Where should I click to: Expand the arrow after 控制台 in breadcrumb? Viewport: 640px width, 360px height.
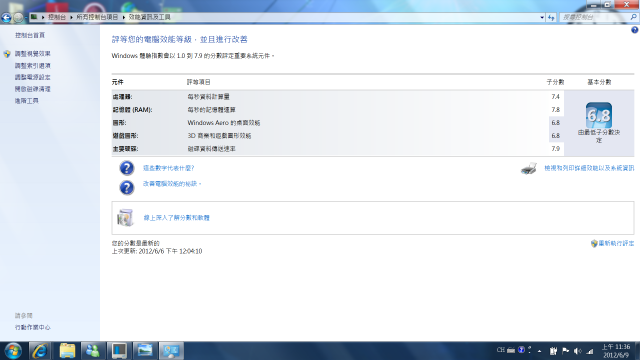pyautogui.click(x=71, y=17)
